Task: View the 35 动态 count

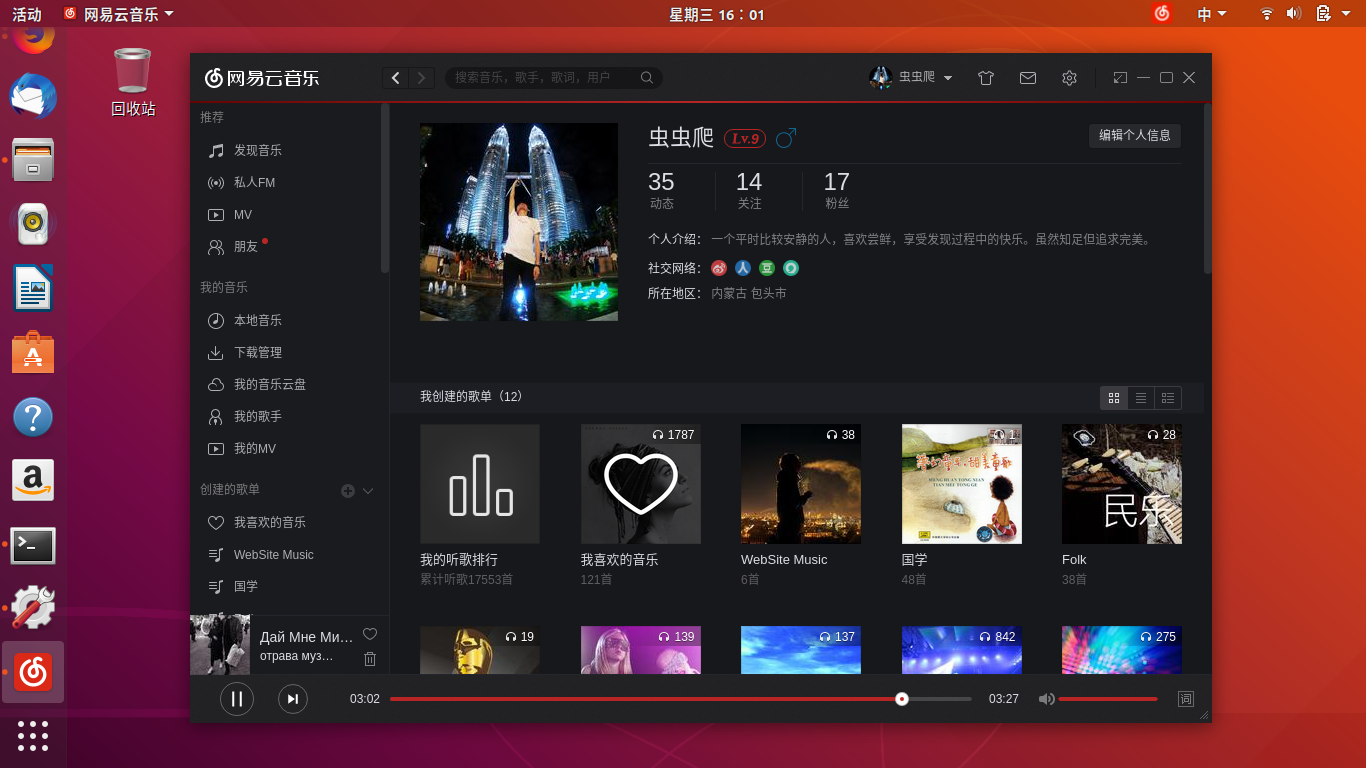Action: (661, 190)
